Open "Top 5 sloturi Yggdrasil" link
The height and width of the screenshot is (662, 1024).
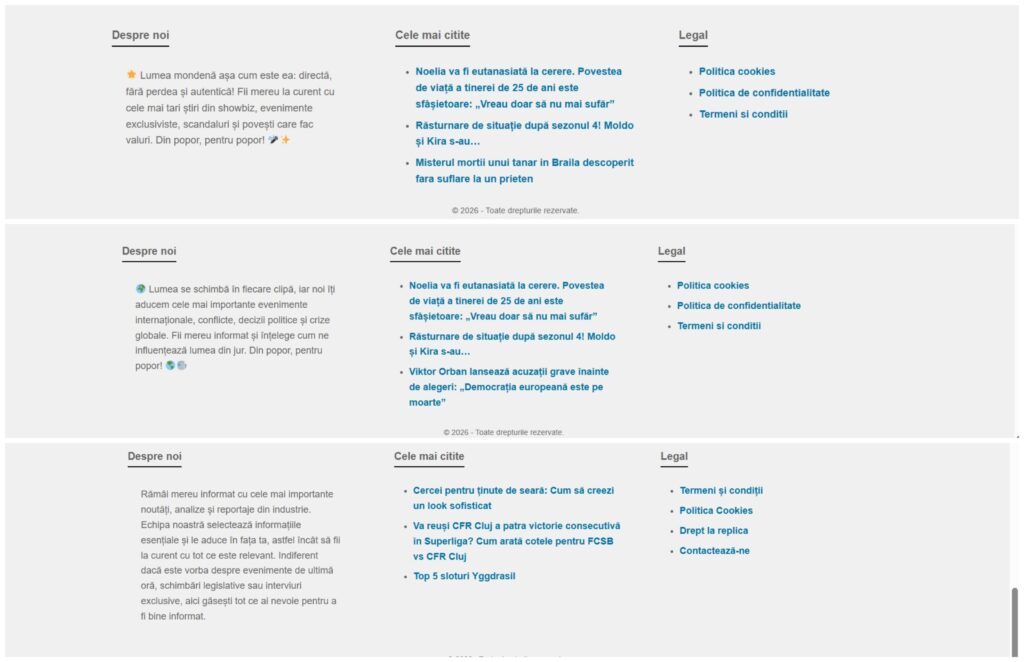[464, 576]
